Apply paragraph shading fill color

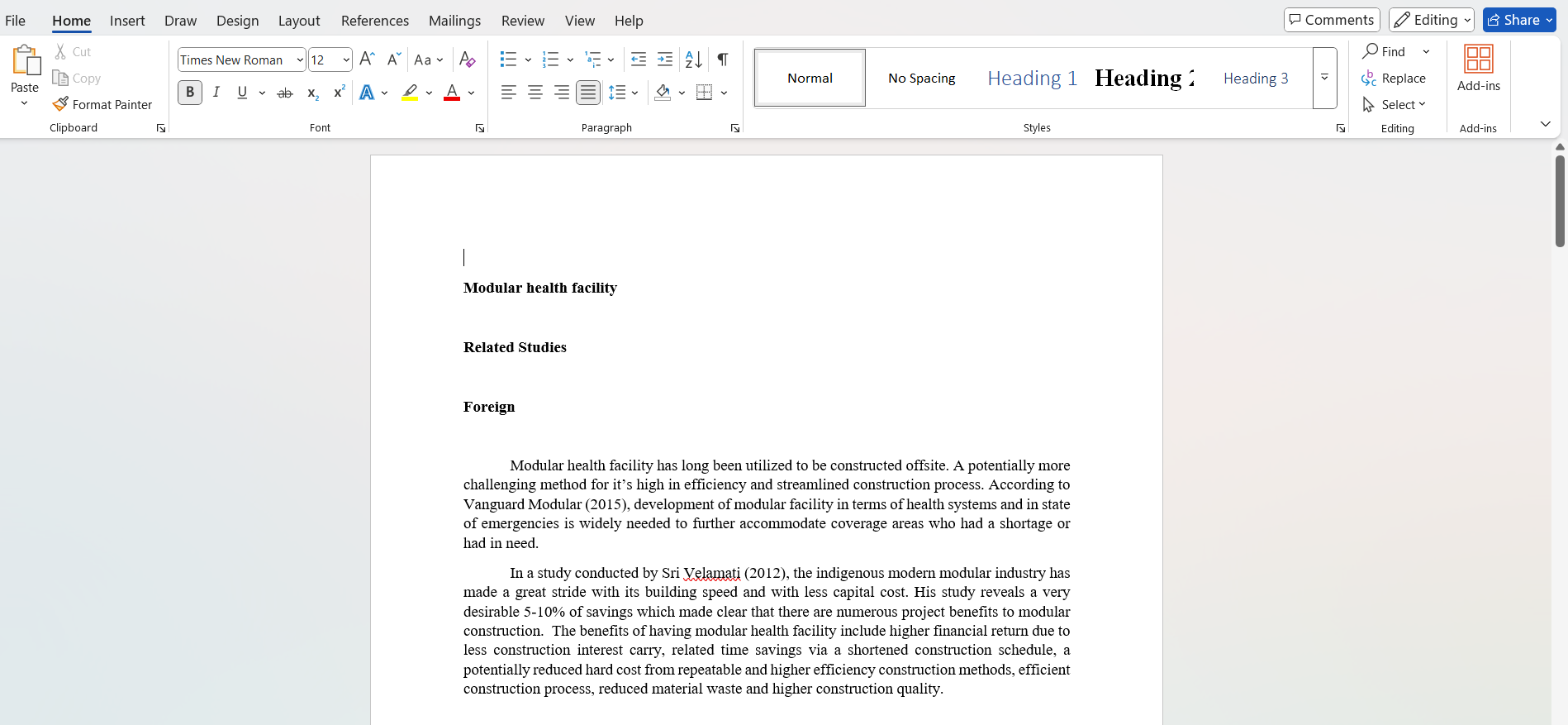click(663, 93)
